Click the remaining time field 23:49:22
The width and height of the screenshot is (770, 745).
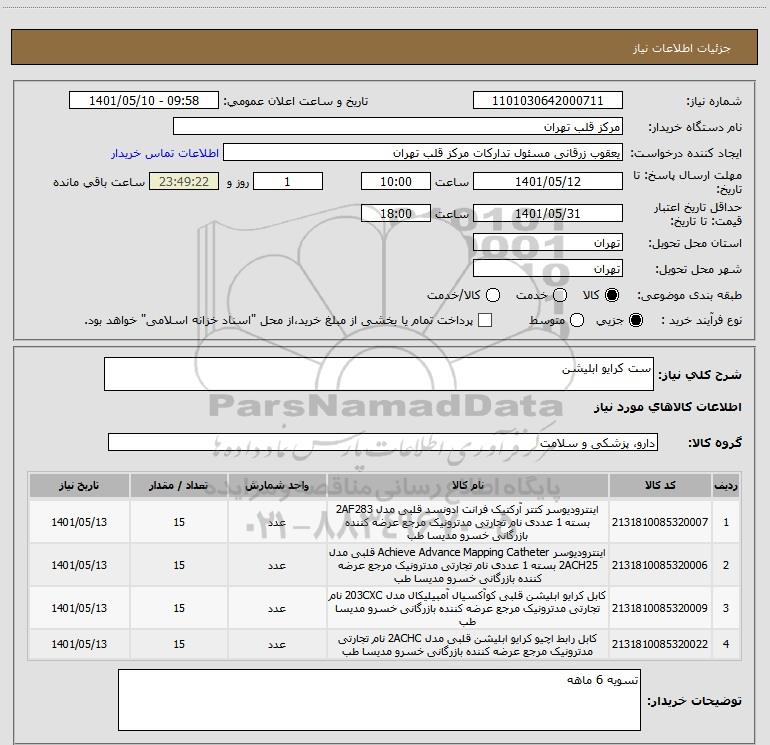coord(184,181)
